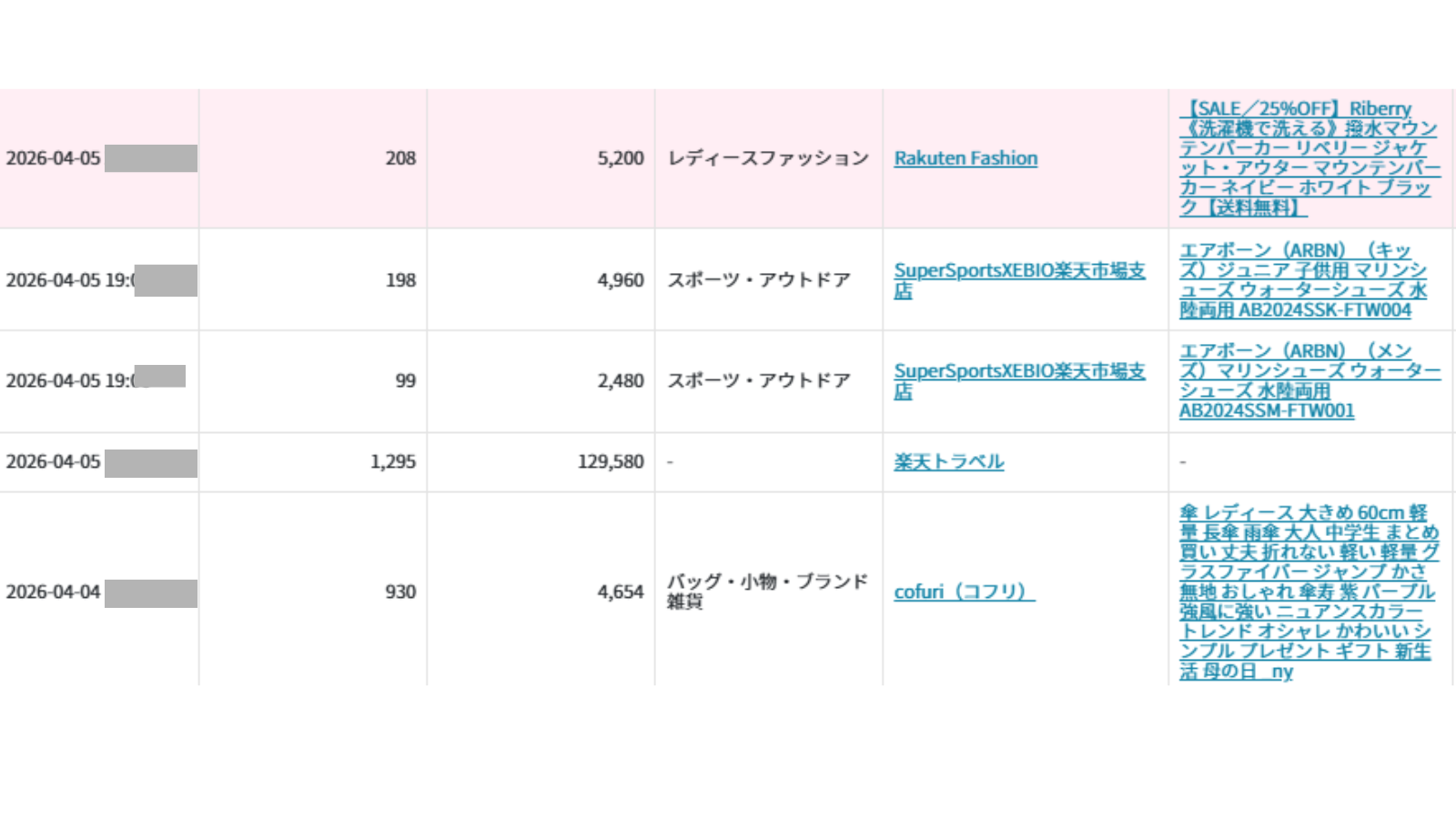Select the 2026-04-04 date cell

[53, 591]
